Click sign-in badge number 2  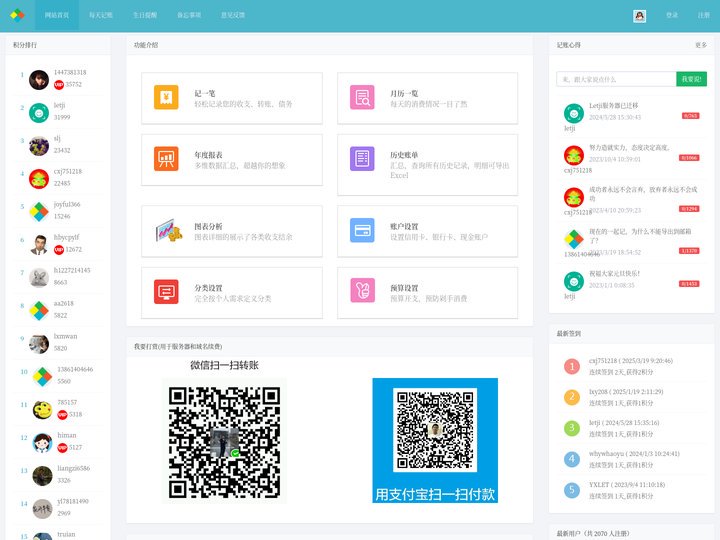point(572,397)
